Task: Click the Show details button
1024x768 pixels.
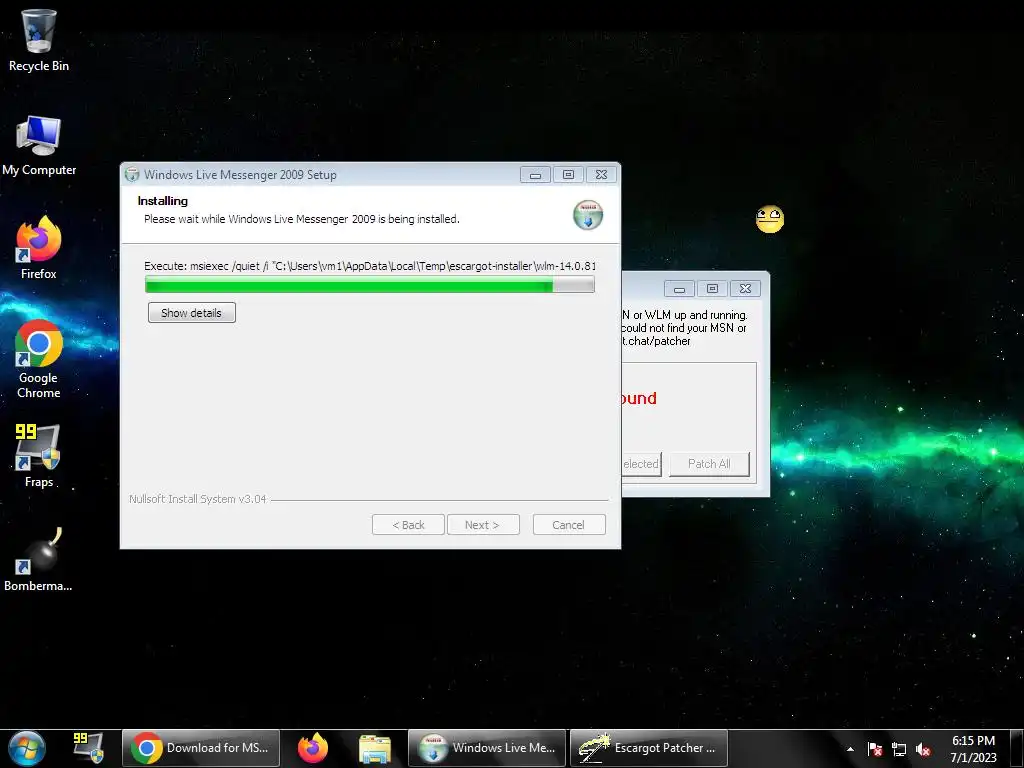Action: pyautogui.click(x=191, y=313)
